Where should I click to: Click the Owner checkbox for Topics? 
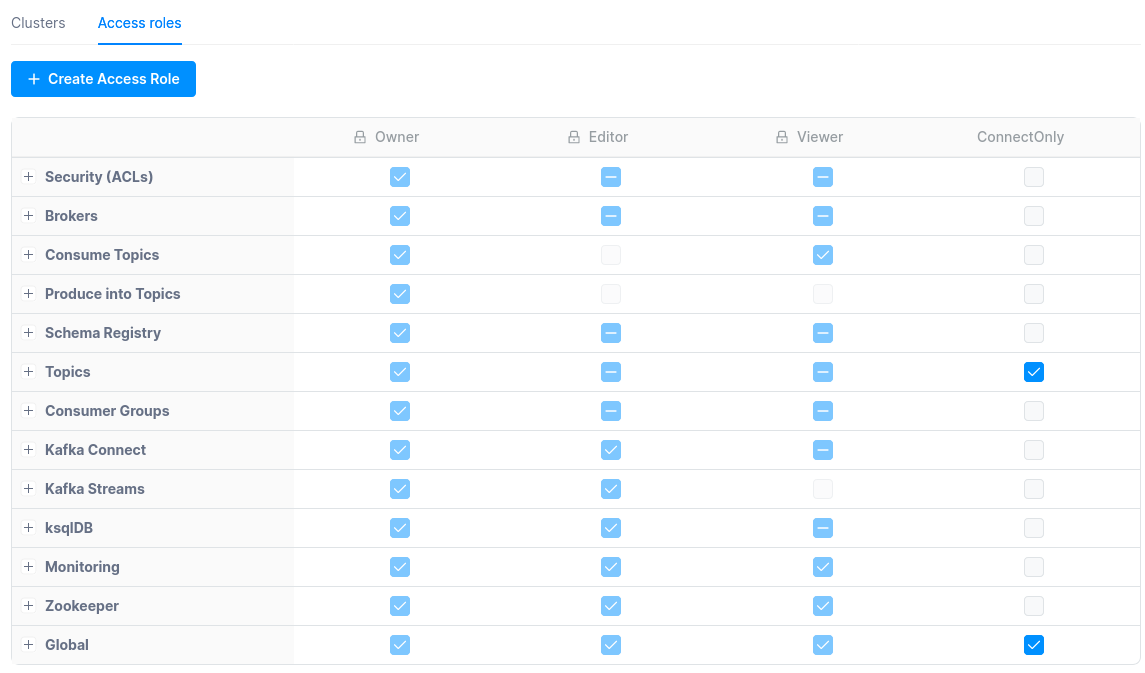coord(400,372)
